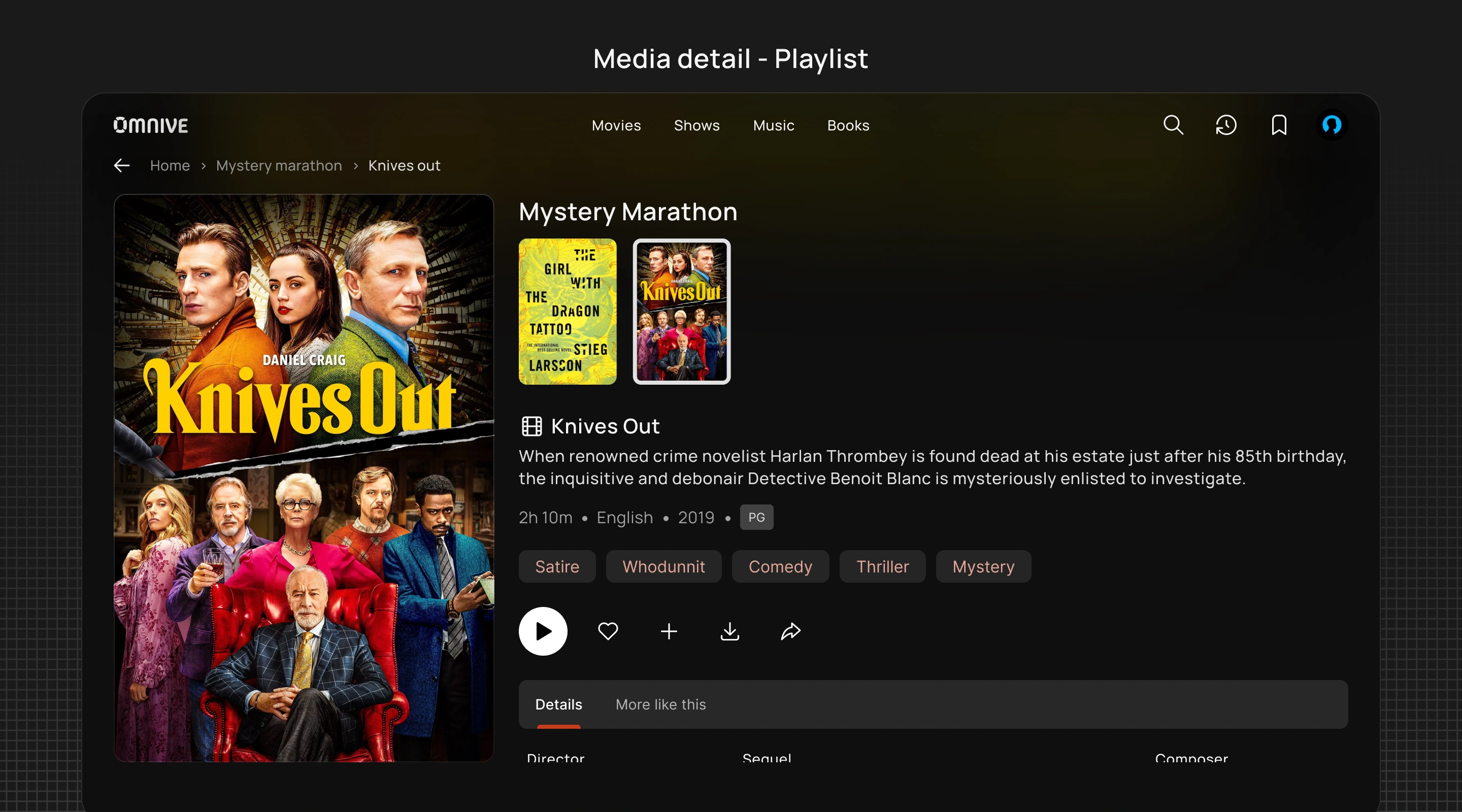Click the download icon
This screenshot has height=812, width=1462.
(x=730, y=631)
